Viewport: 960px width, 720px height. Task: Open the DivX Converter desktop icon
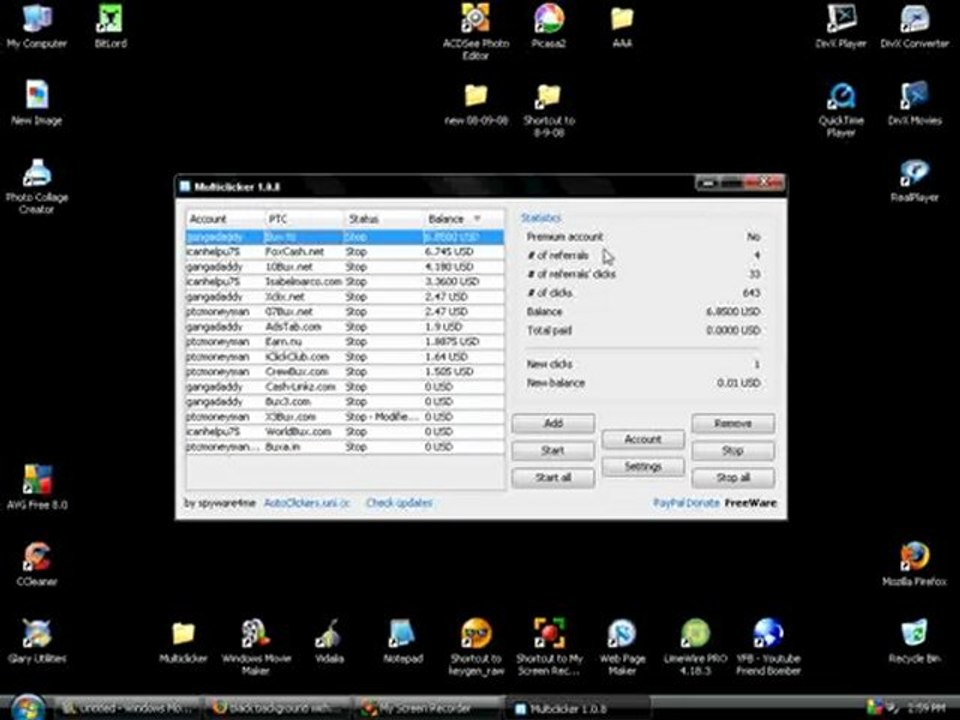(x=915, y=26)
